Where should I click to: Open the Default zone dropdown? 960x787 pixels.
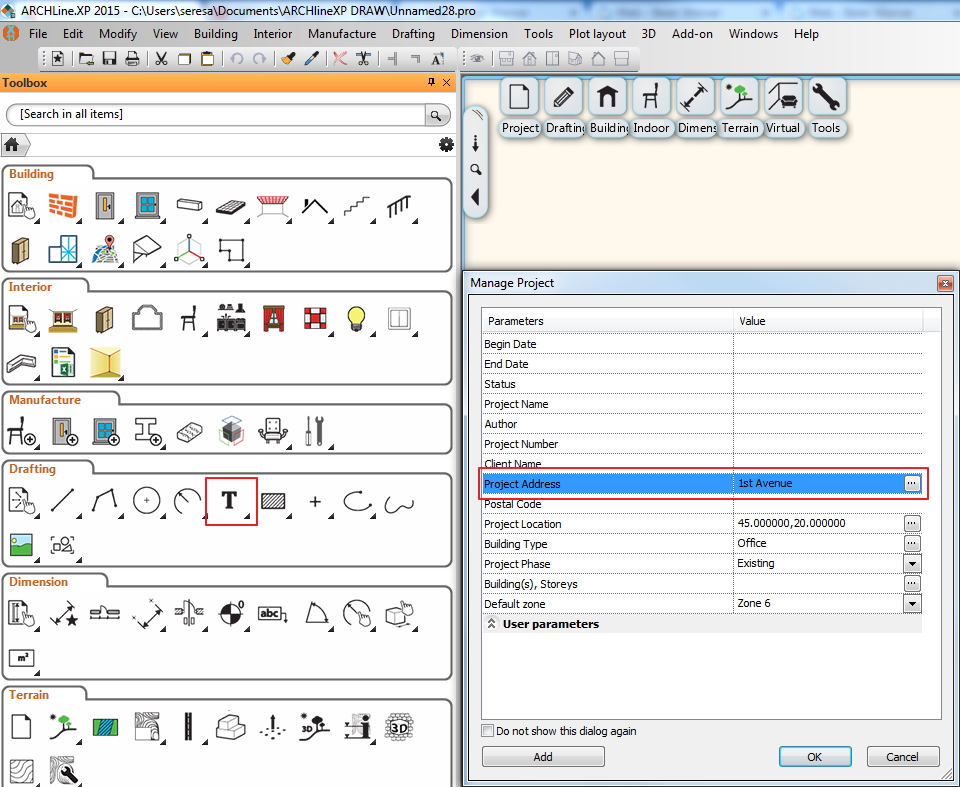point(912,604)
